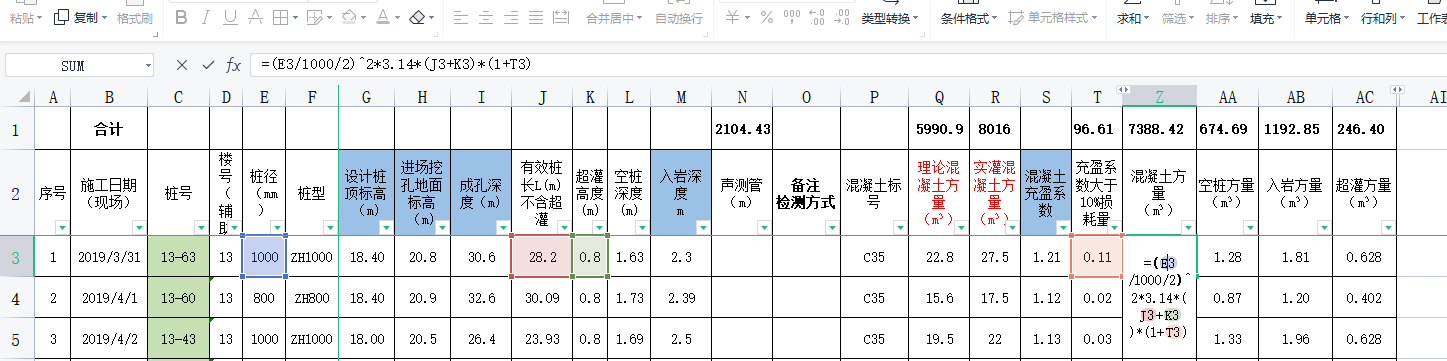The width and height of the screenshot is (1447, 361).
Task: Select cell with pile number 13-63
Action: (x=178, y=257)
